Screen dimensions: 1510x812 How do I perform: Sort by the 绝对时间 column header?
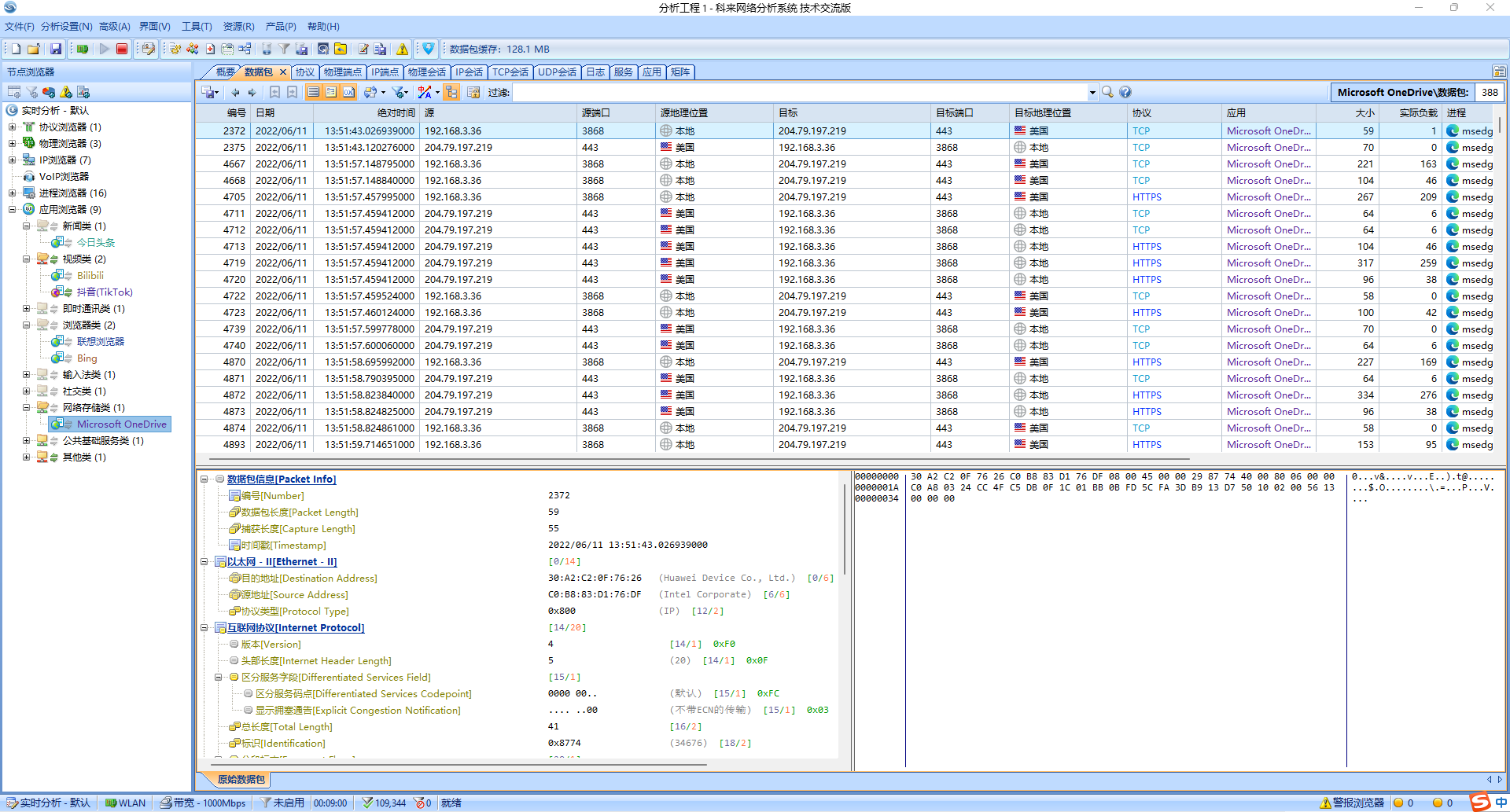pos(366,112)
